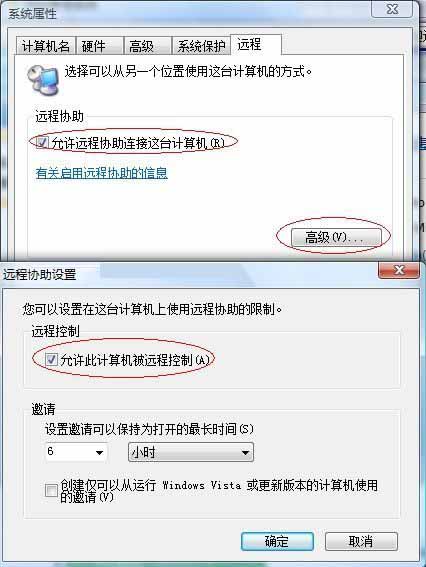Toggle 允许远程协助连接这台计算机 checkbox
Image resolution: width=426 pixels, height=567 pixels.
pyautogui.click(x=42, y=142)
